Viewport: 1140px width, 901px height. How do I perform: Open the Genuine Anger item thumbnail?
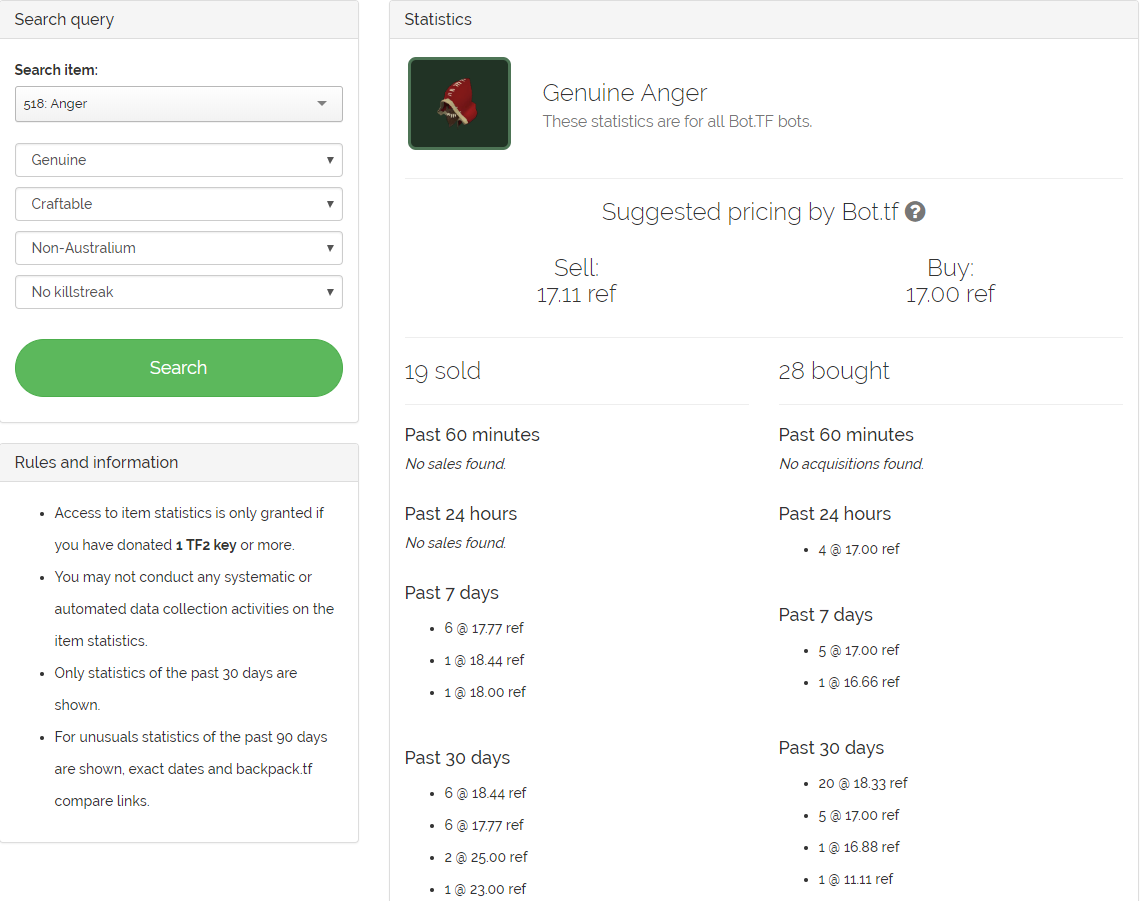pos(459,103)
